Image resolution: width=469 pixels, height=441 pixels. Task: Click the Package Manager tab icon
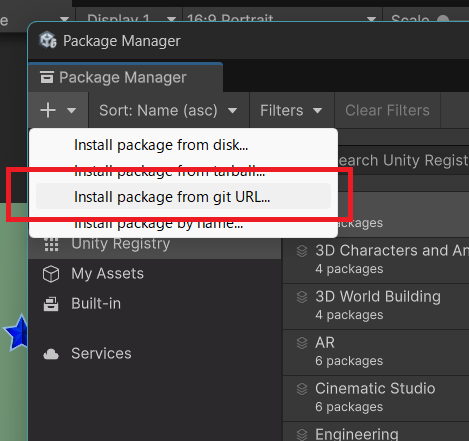pos(47,77)
